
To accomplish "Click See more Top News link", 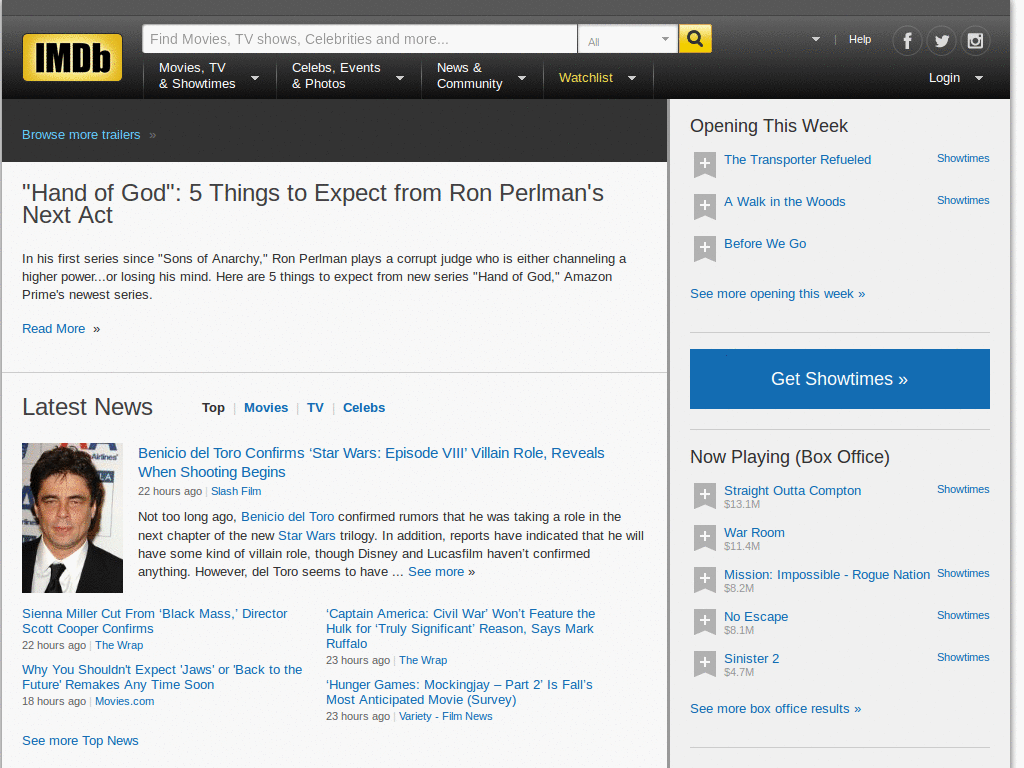I will pos(80,741).
